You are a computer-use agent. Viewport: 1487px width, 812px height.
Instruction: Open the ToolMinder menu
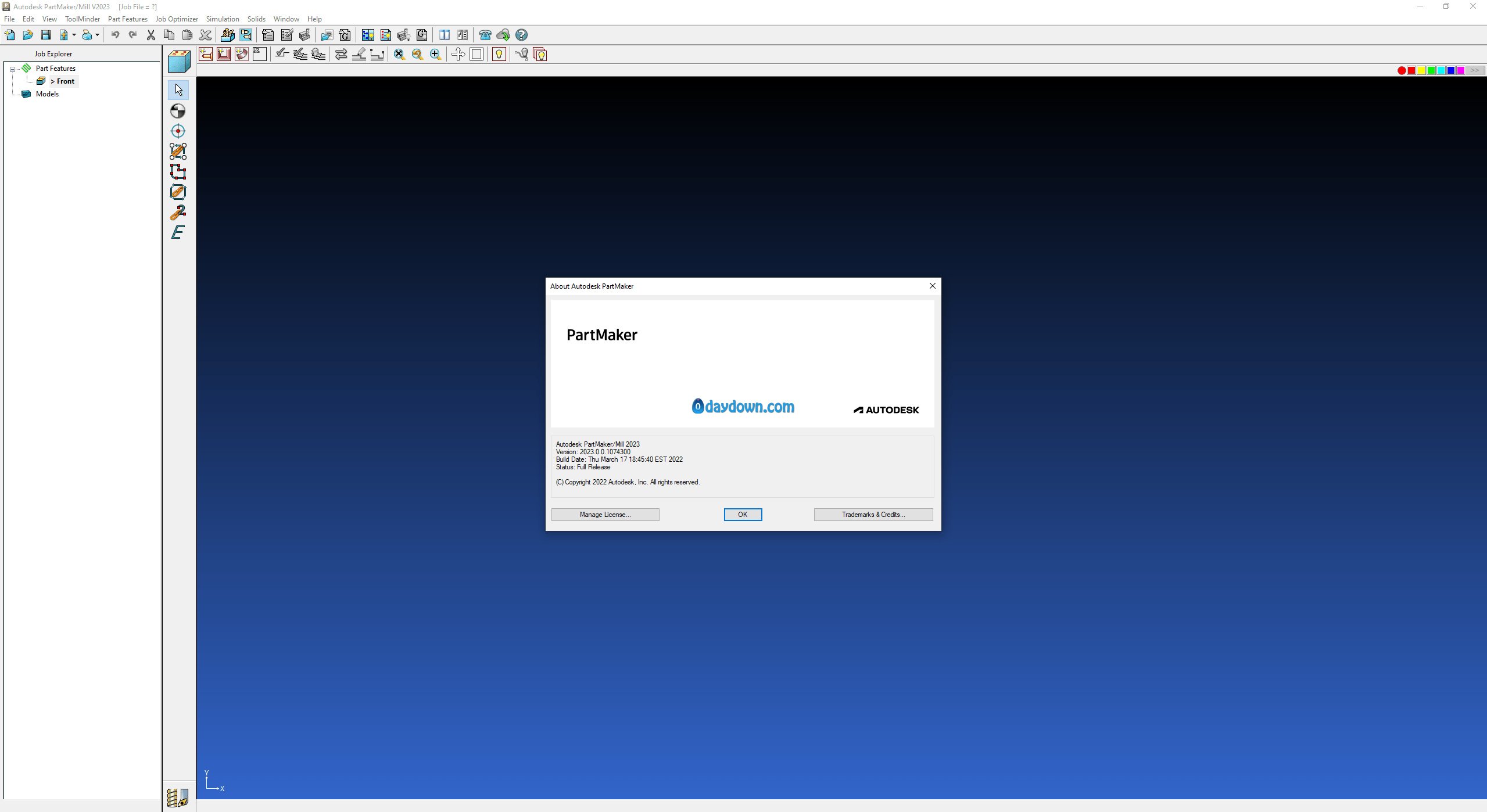pos(83,19)
